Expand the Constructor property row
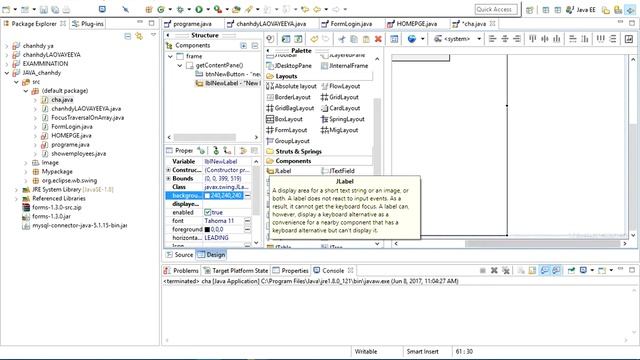This screenshot has height=360, width=640. (168, 170)
